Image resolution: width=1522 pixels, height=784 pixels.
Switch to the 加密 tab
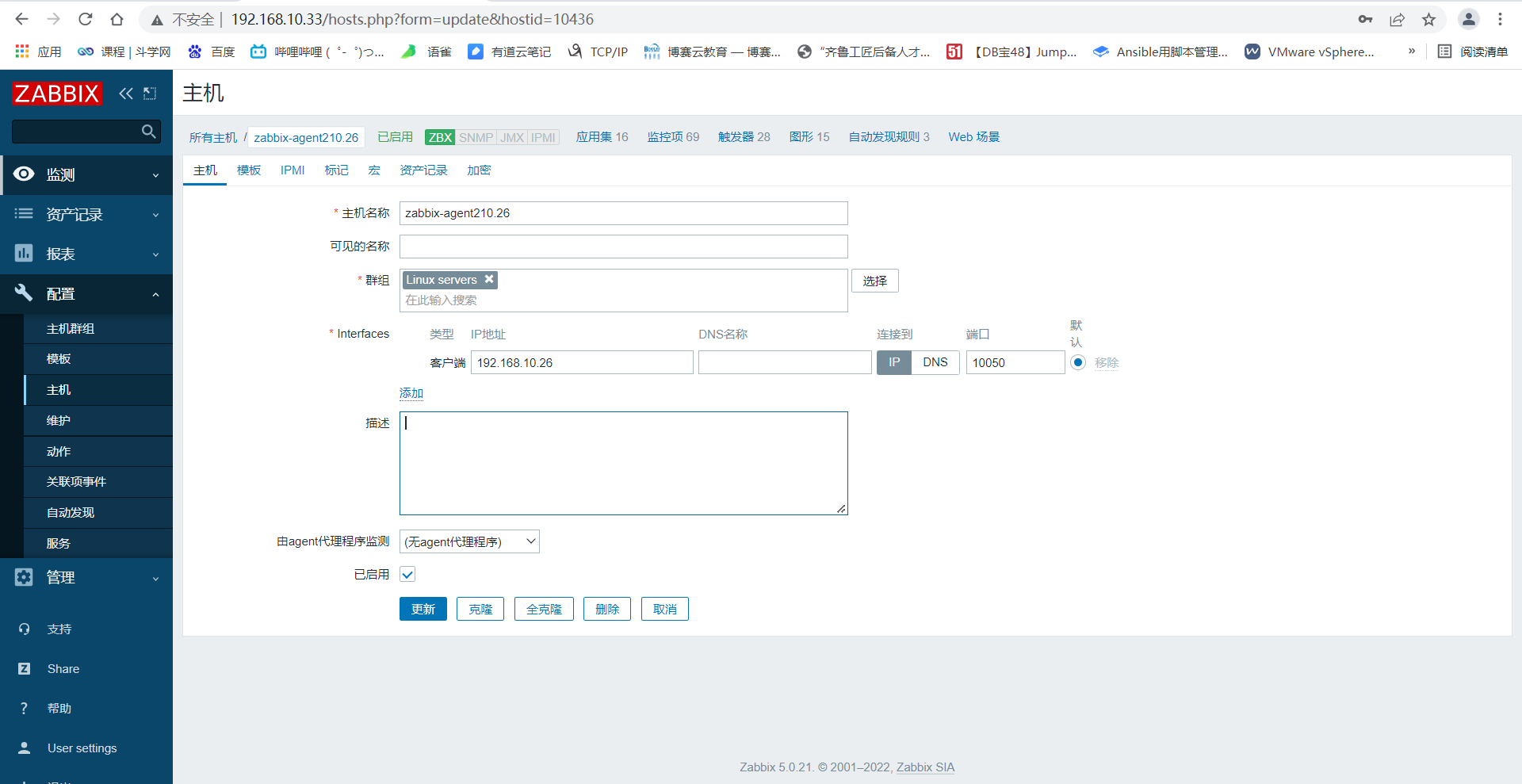[x=479, y=170]
